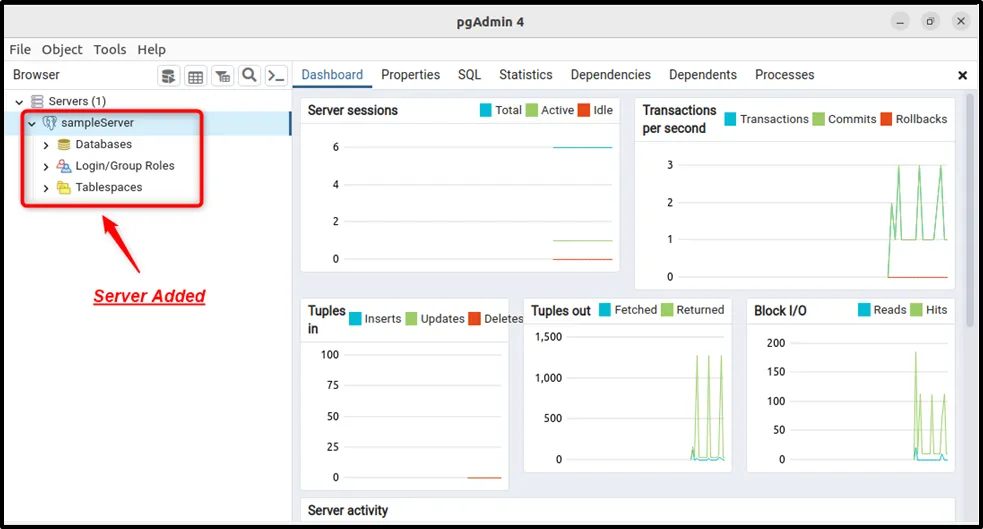The height and width of the screenshot is (529, 983).
Task: Open the Object menu
Action: (62, 49)
